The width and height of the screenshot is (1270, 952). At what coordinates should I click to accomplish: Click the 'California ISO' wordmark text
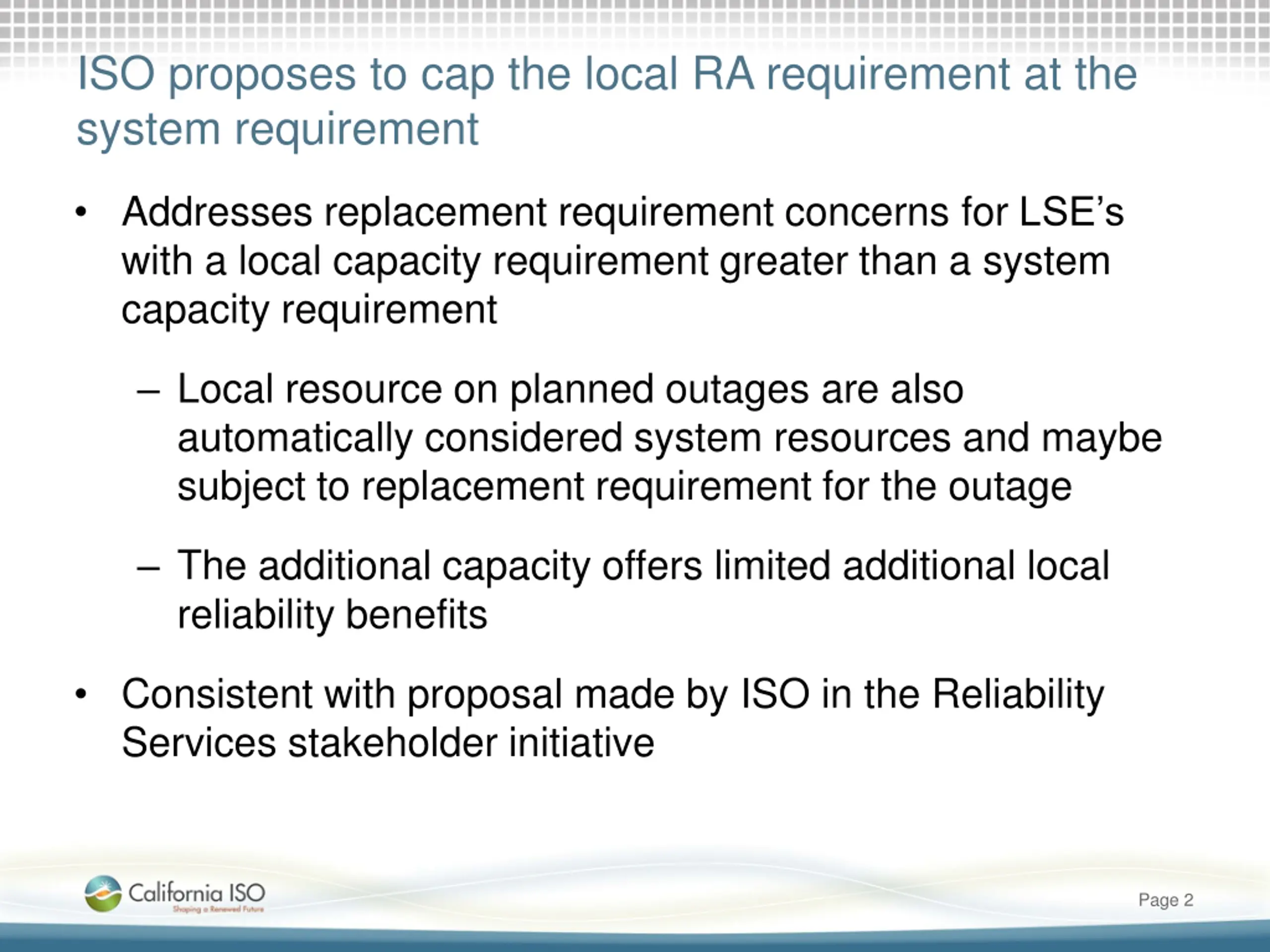pos(197,892)
